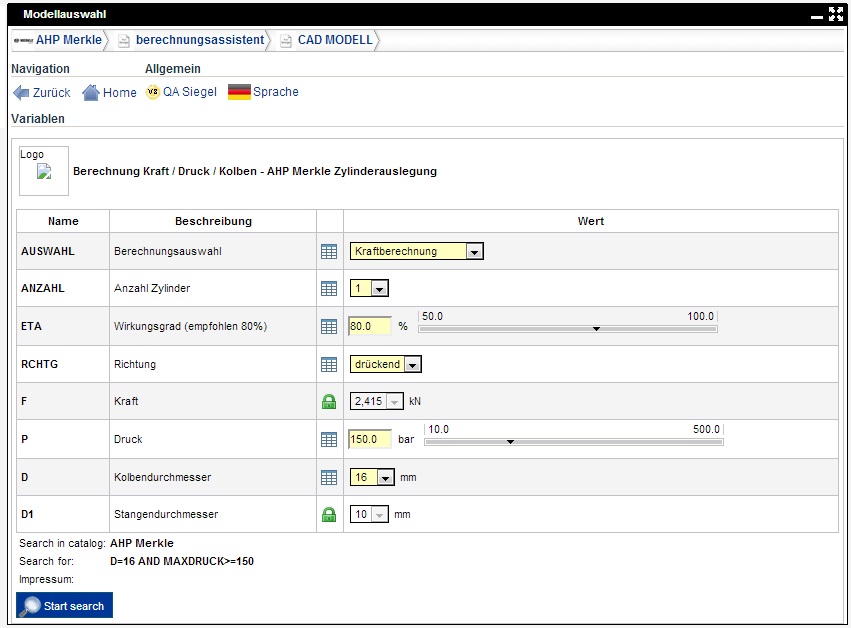Click the table icon in RCHTG row
The width and height of the screenshot is (851, 628).
pyautogui.click(x=329, y=364)
